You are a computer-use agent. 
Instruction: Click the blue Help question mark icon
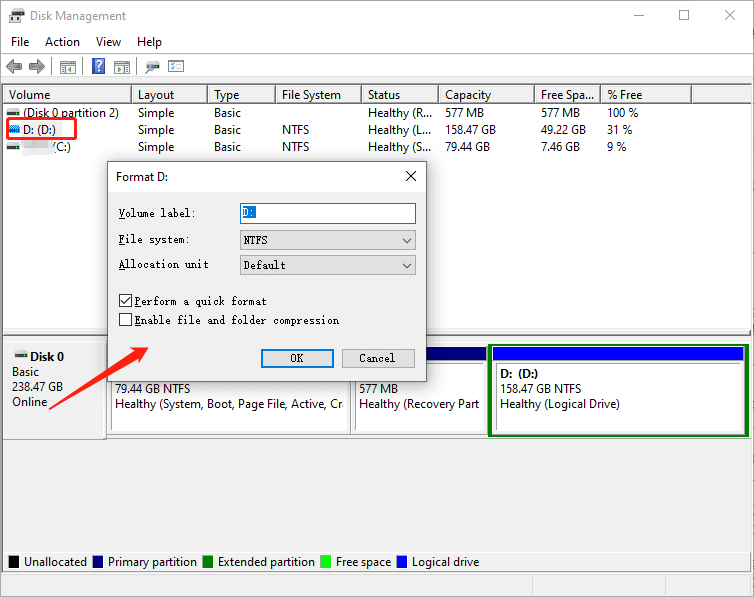coord(98,67)
